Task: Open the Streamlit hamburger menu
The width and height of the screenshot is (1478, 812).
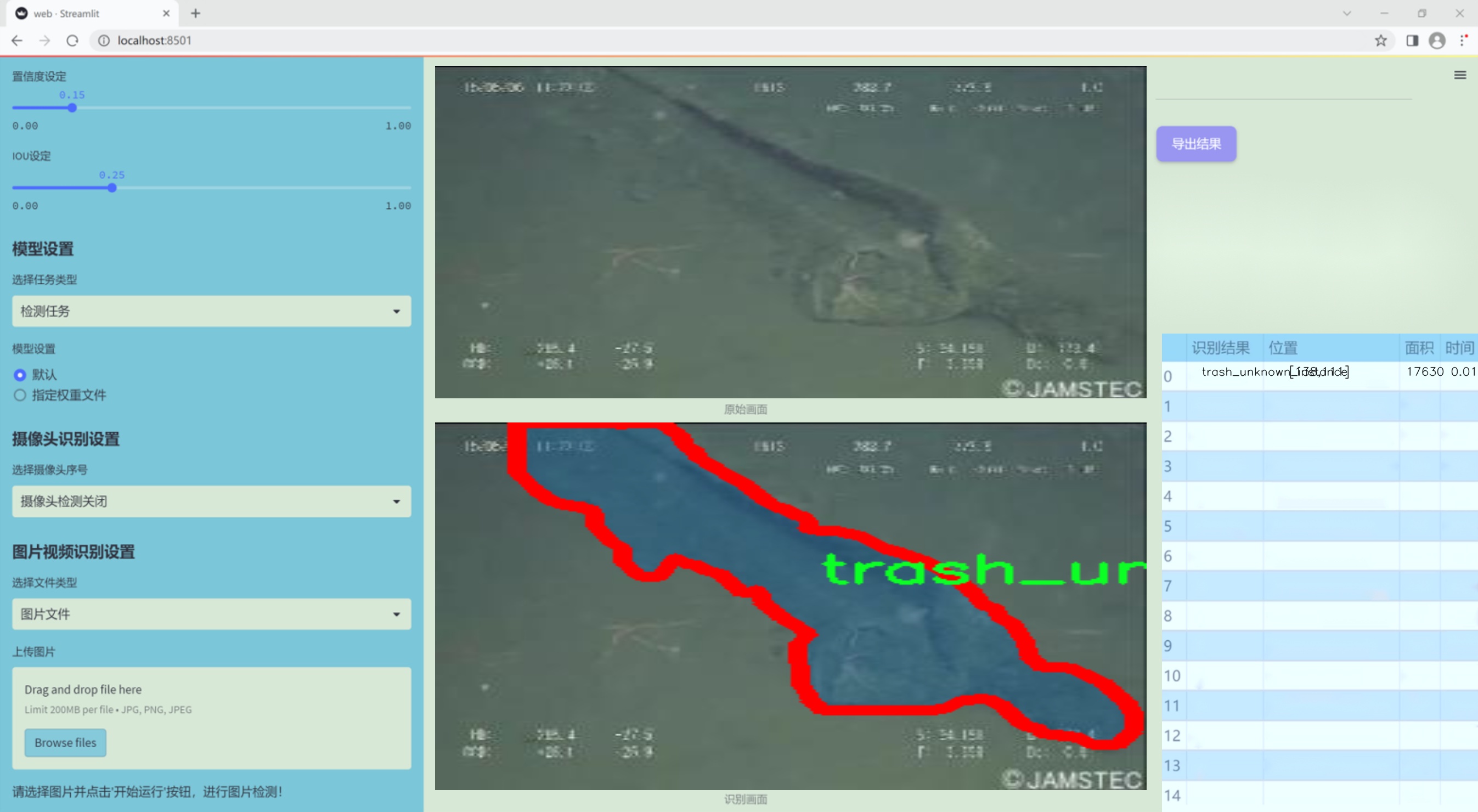Action: tap(1460, 75)
